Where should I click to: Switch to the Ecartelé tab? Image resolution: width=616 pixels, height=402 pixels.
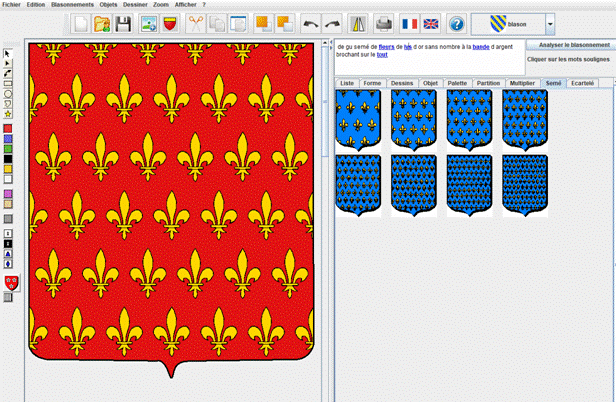(x=583, y=83)
